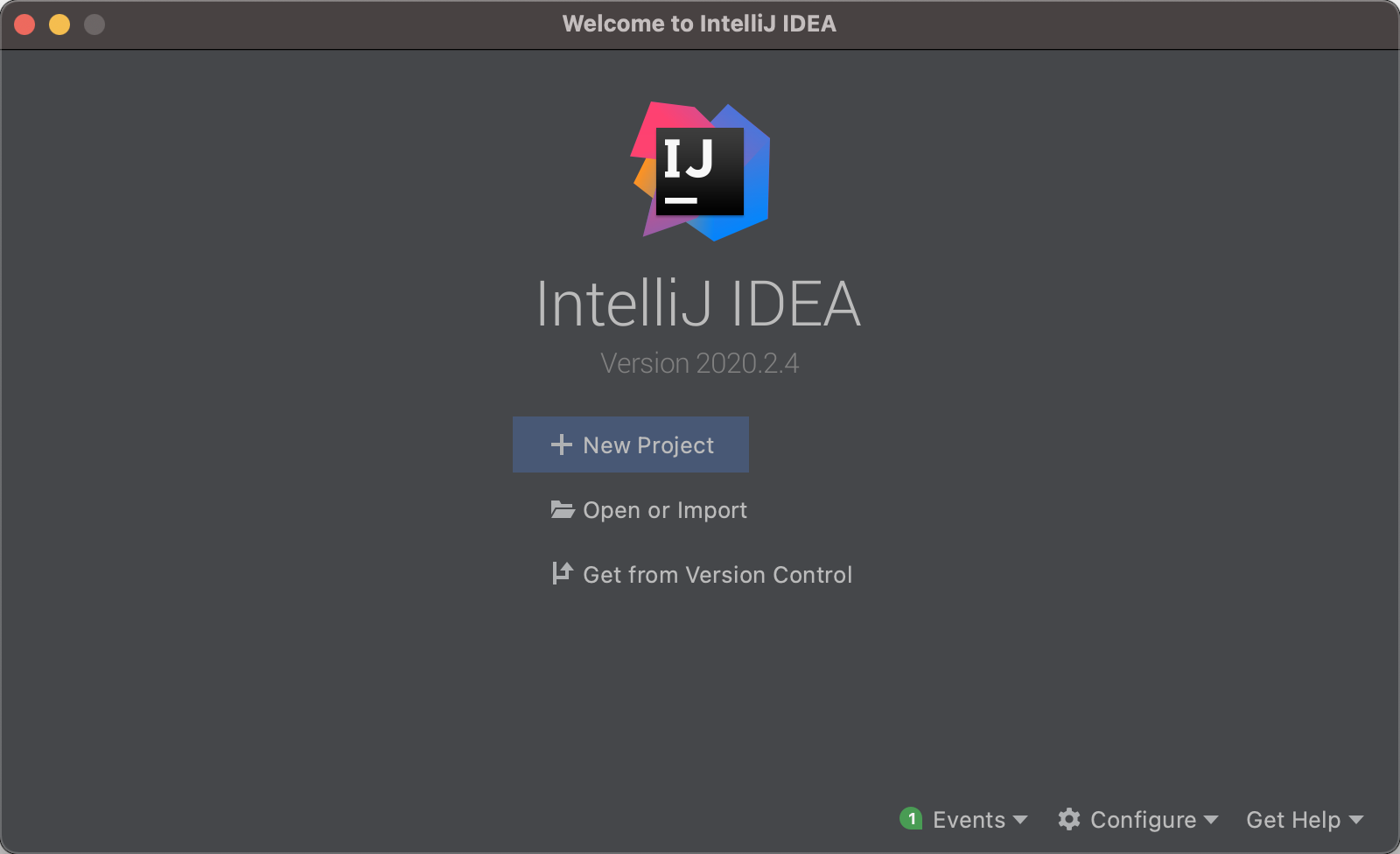Viewport: 1400px width, 854px height.
Task: Open the Get Help menu label
Action: pos(1292,820)
